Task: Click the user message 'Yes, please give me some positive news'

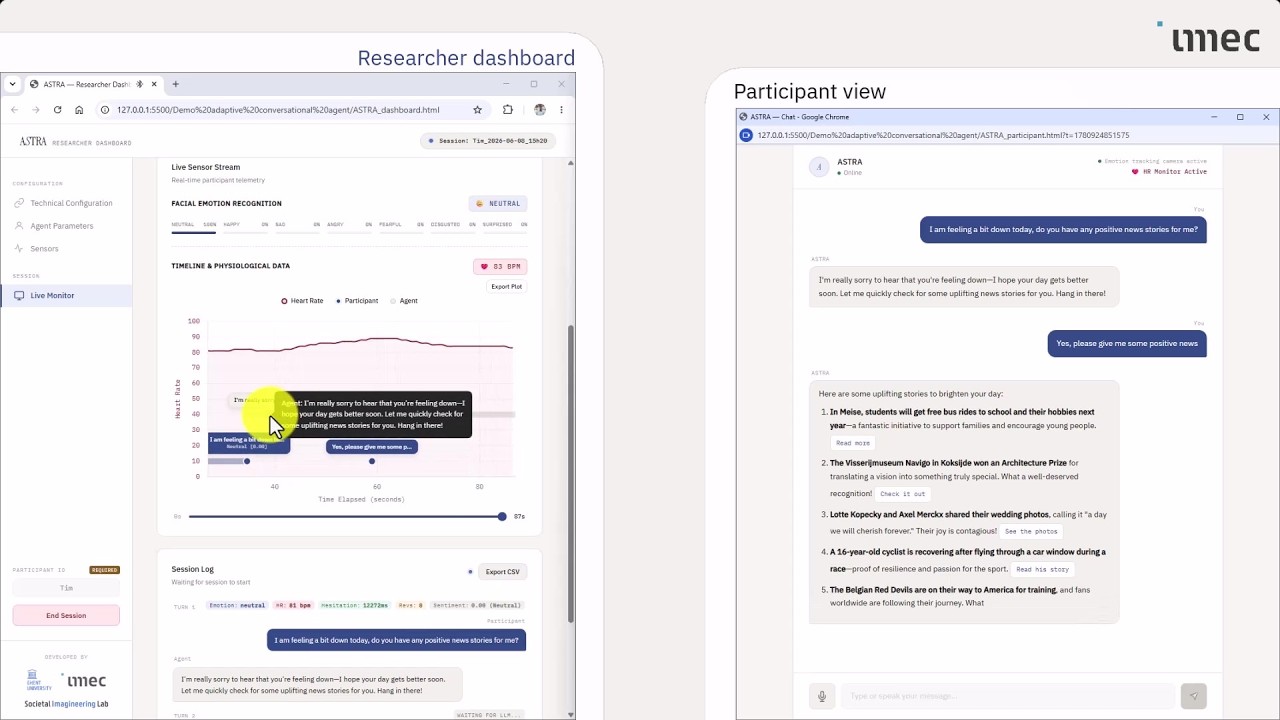Action: [1127, 343]
